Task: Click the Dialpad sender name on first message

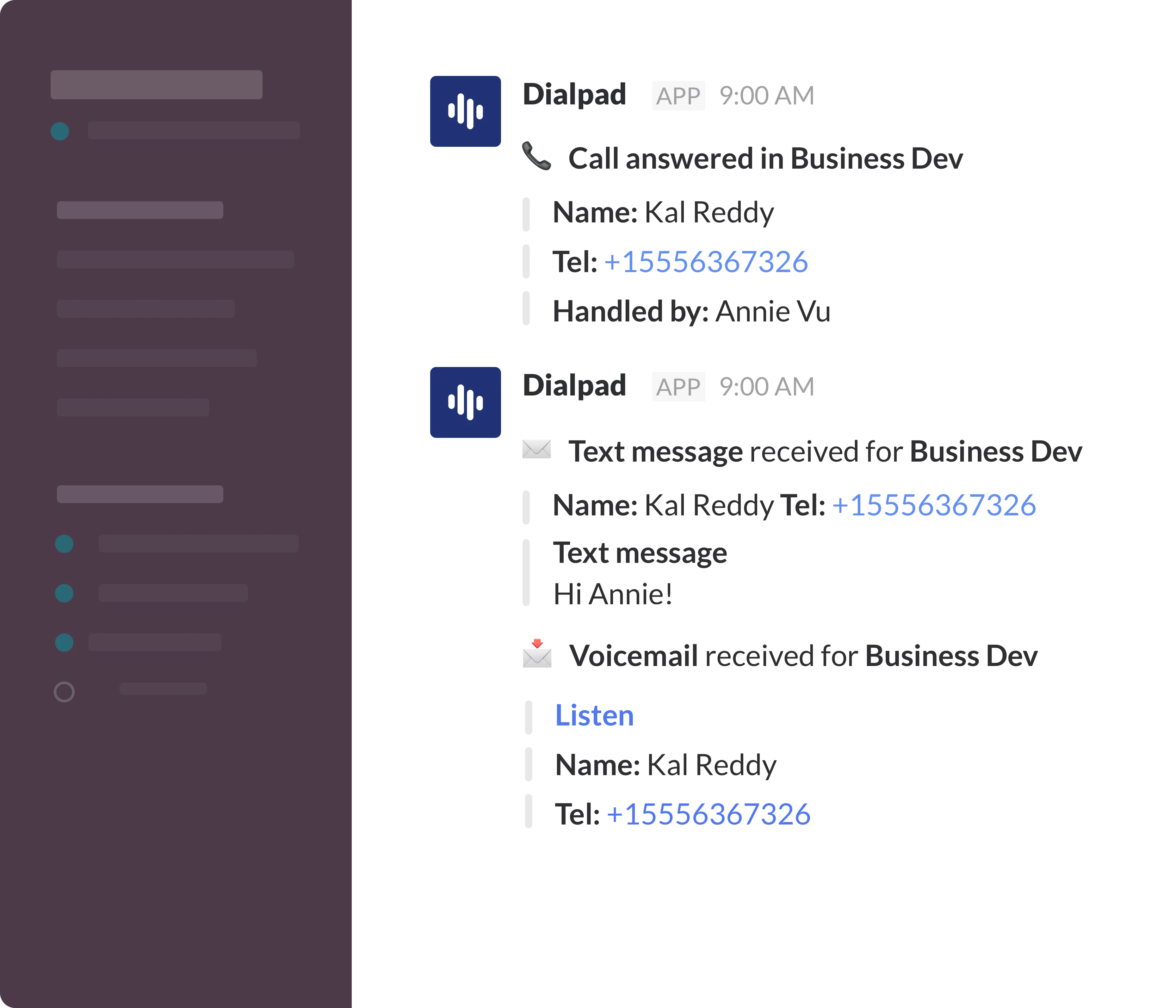Action: pyautogui.click(x=574, y=94)
